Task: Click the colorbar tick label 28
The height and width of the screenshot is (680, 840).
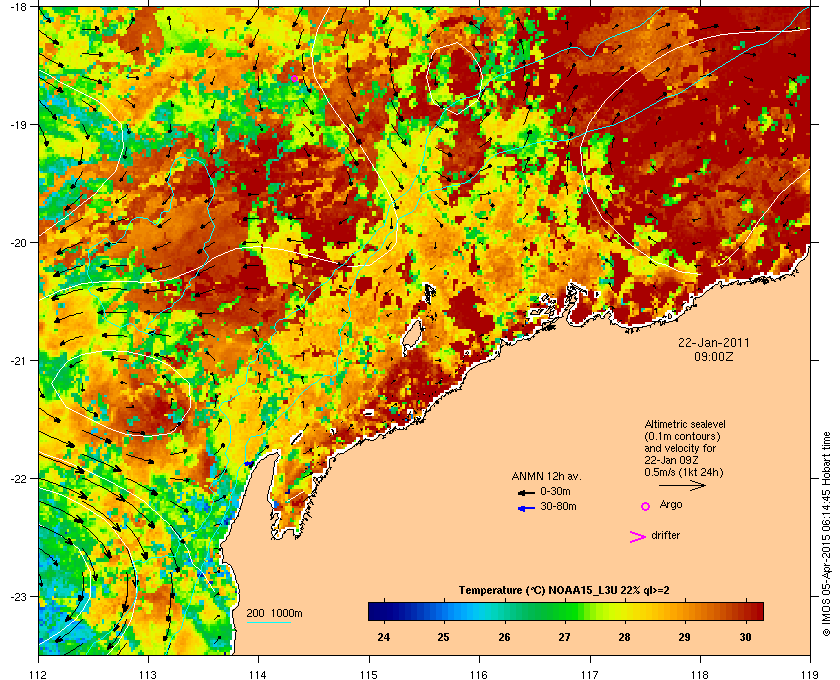Action: click(624, 637)
